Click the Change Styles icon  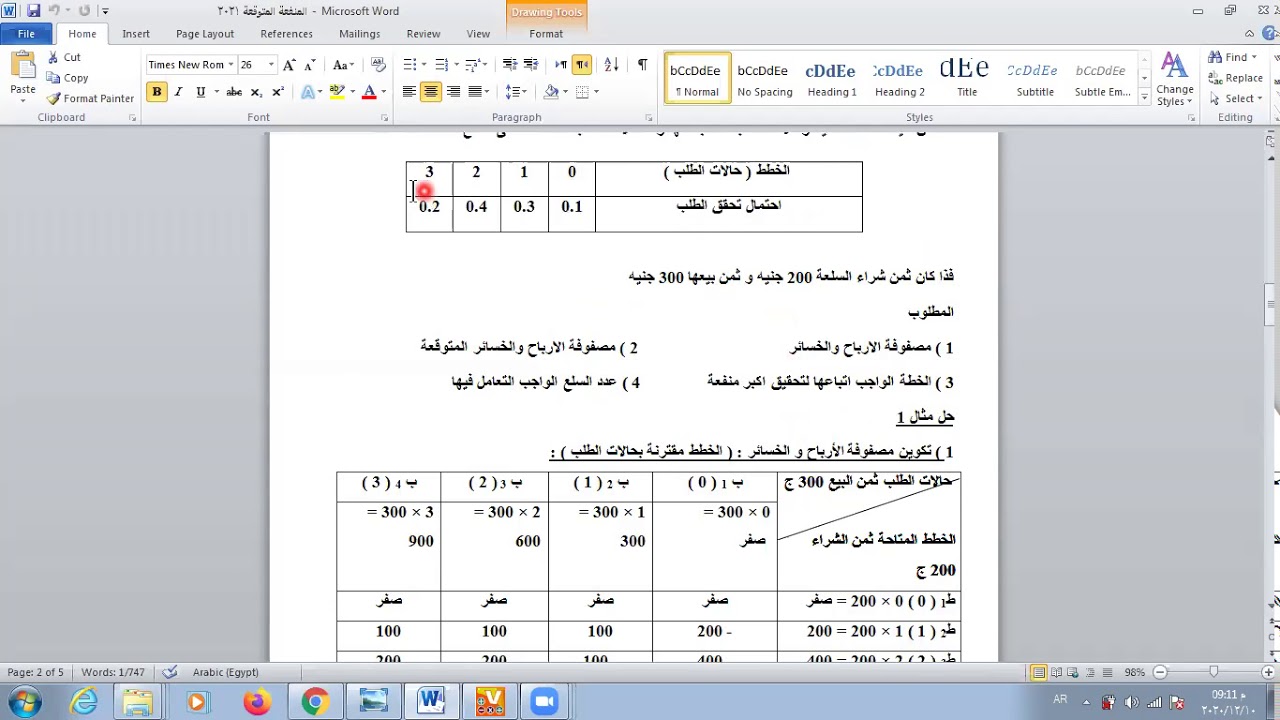point(1174,78)
